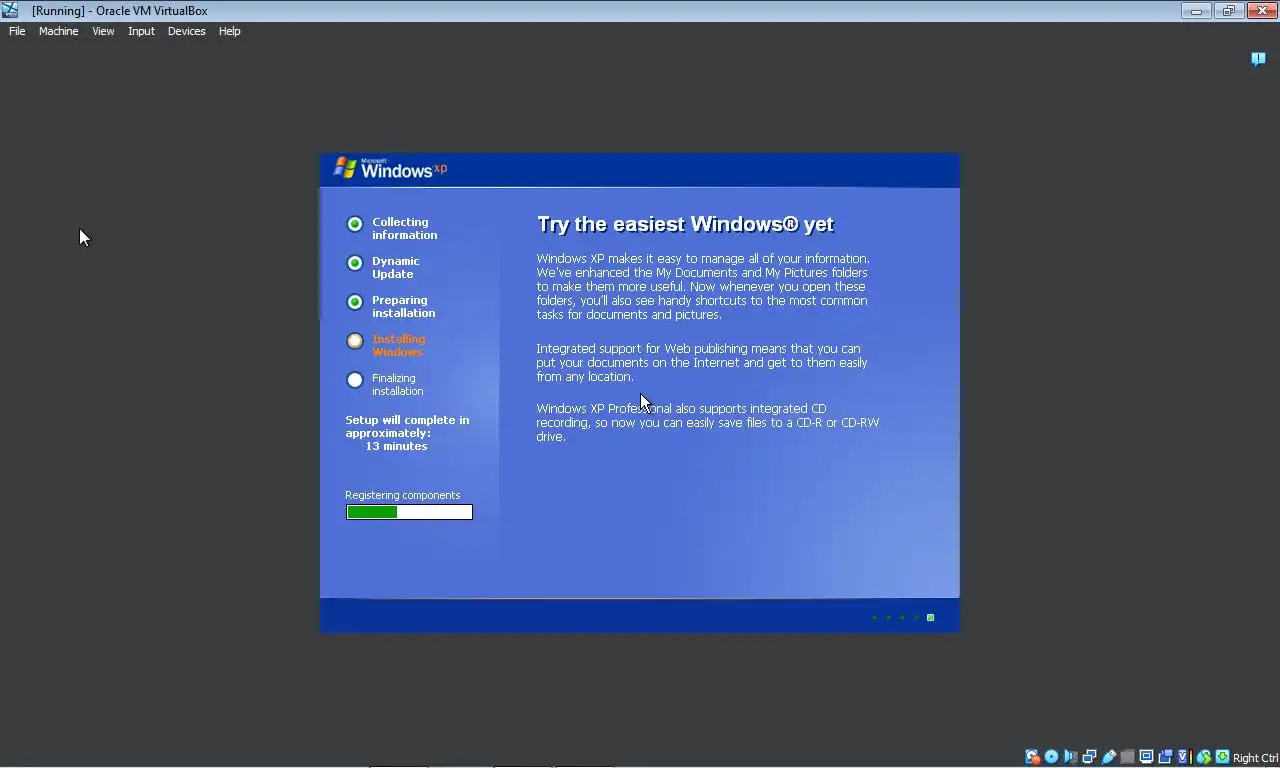
Task: Open the Devices menu
Action: pyautogui.click(x=186, y=31)
